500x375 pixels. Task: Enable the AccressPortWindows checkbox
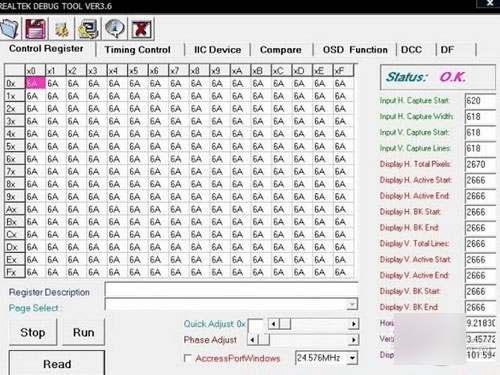pyautogui.click(x=188, y=358)
